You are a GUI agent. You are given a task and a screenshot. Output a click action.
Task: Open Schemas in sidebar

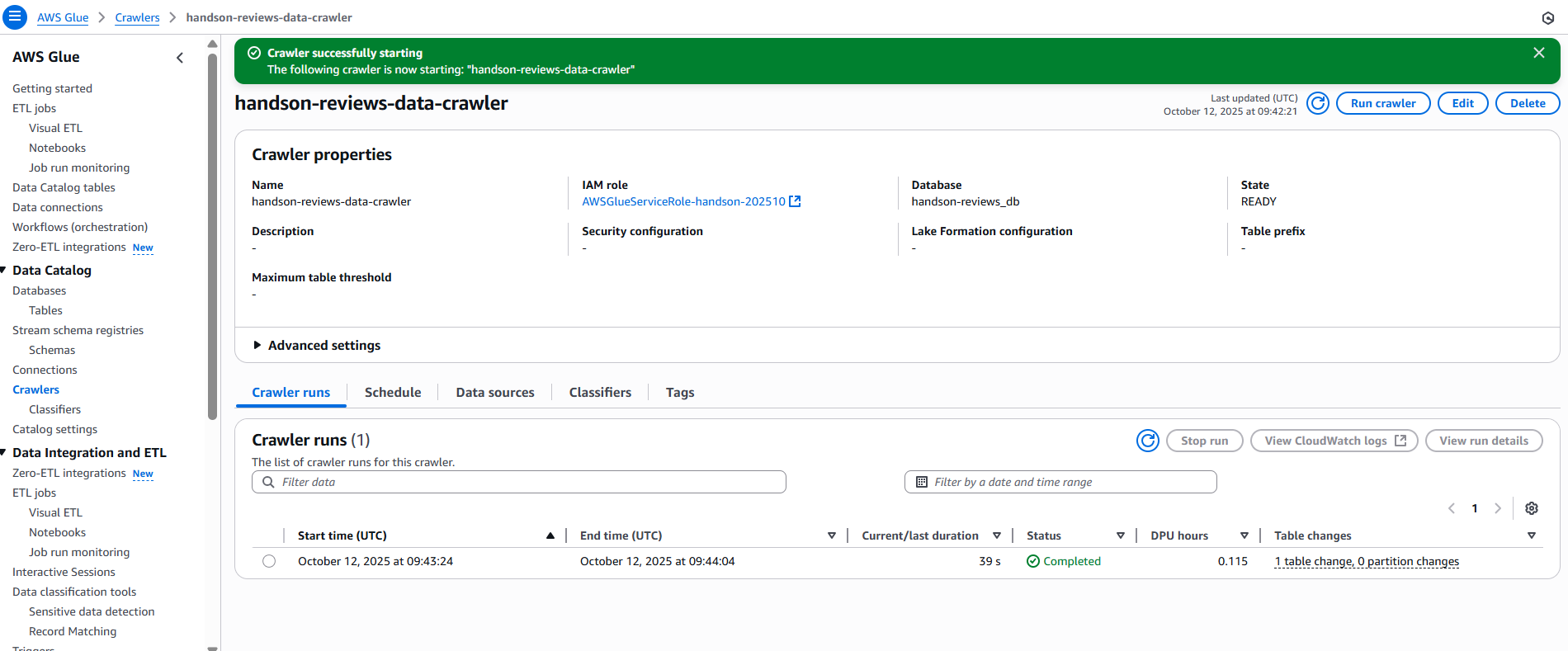[x=52, y=350]
